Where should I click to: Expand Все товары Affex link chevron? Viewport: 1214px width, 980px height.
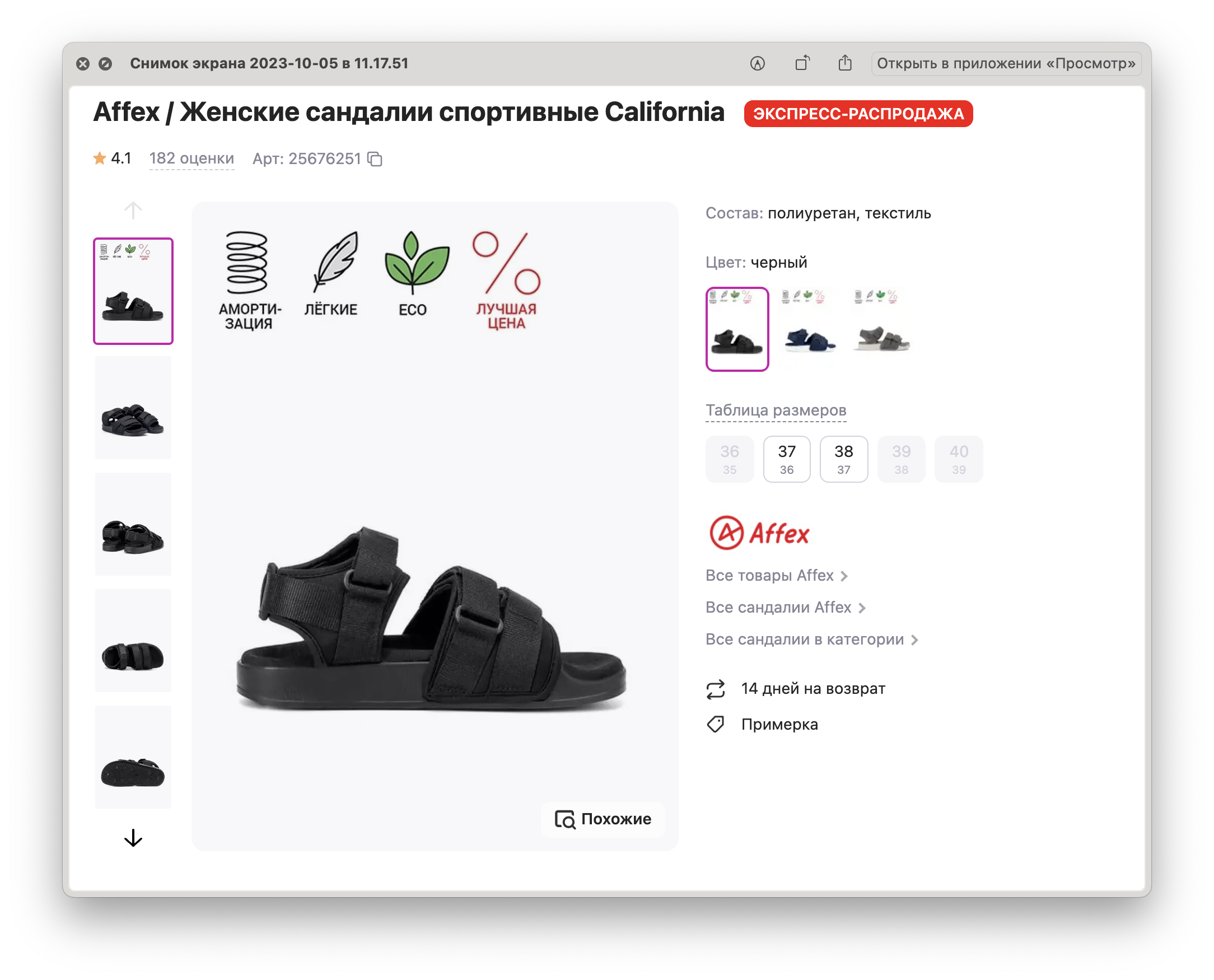(844, 576)
